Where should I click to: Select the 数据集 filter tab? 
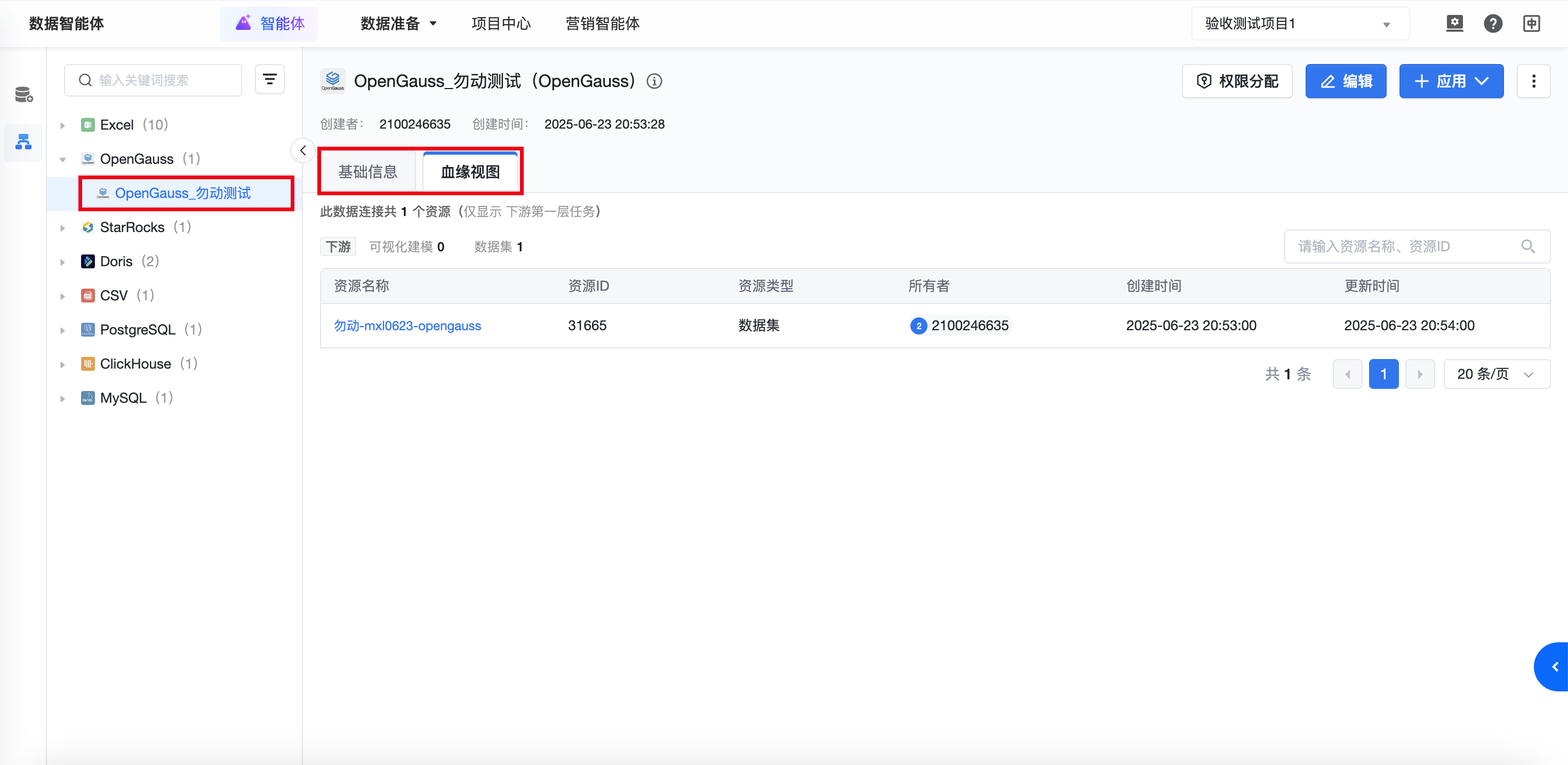(x=498, y=246)
